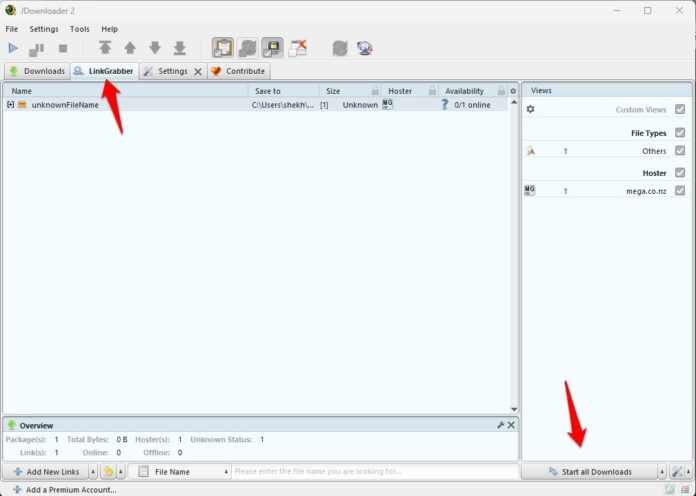The width and height of the screenshot is (696, 496).
Task: Click the file name search field
Action: tap(370, 471)
